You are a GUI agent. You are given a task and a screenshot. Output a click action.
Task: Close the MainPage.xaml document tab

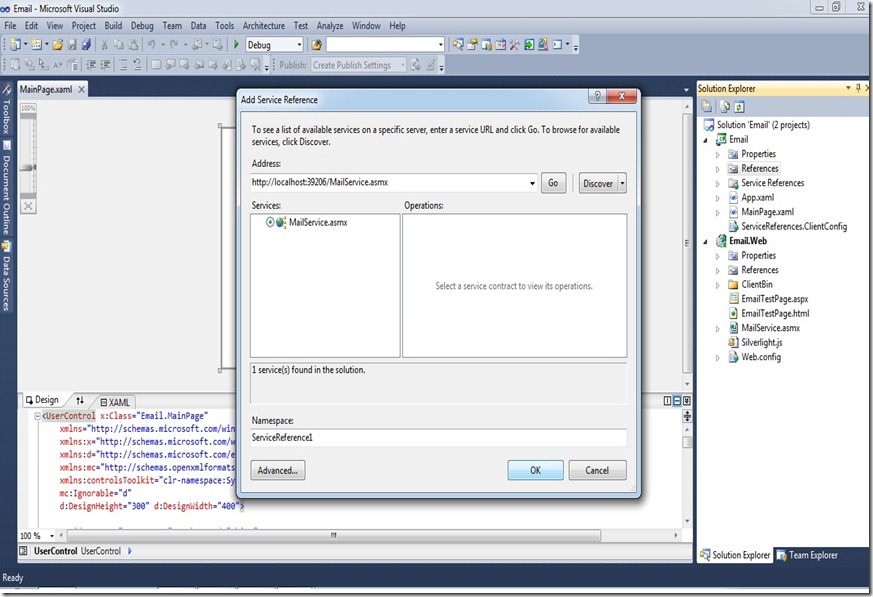pos(81,89)
